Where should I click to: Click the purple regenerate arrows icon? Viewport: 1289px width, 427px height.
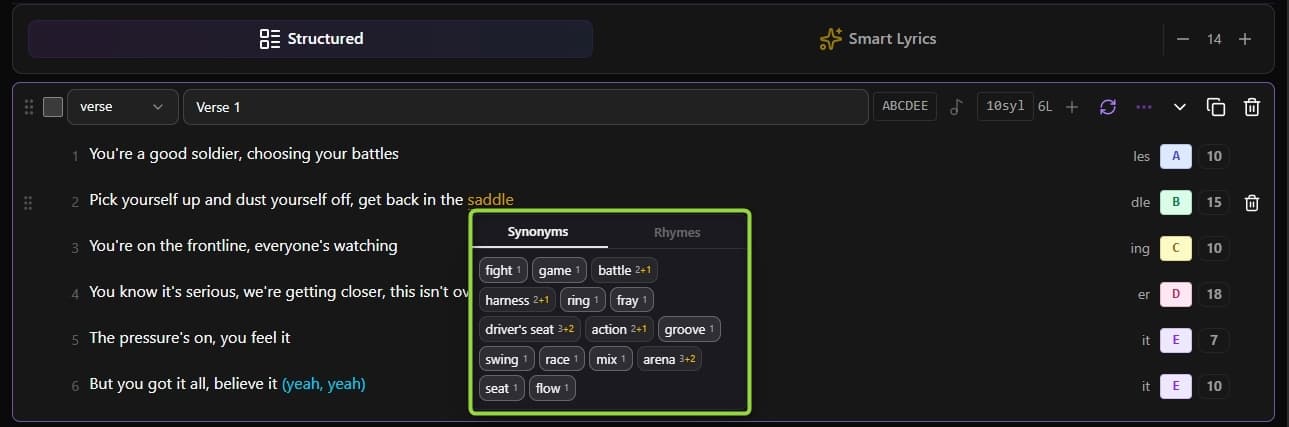coord(1107,107)
